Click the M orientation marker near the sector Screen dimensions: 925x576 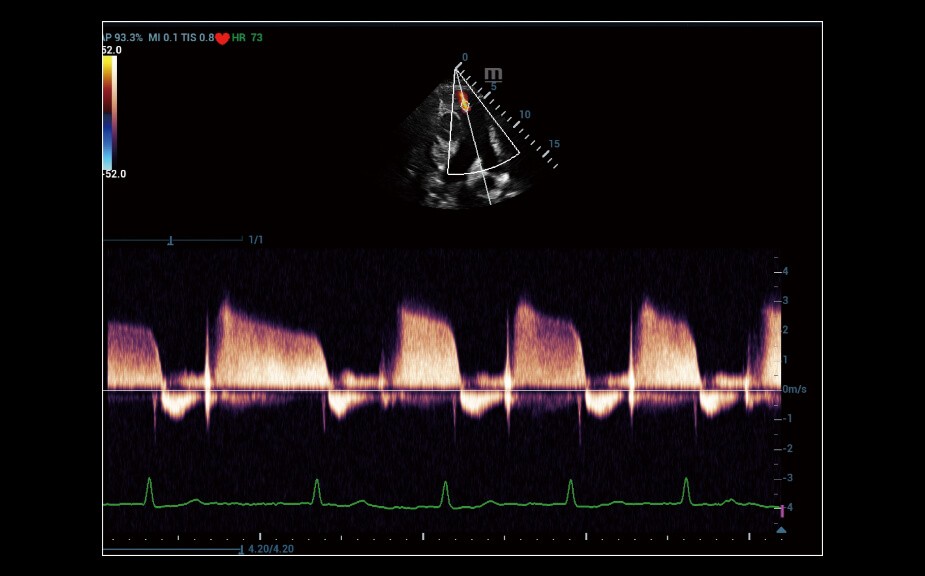pyautogui.click(x=493, y=75)
